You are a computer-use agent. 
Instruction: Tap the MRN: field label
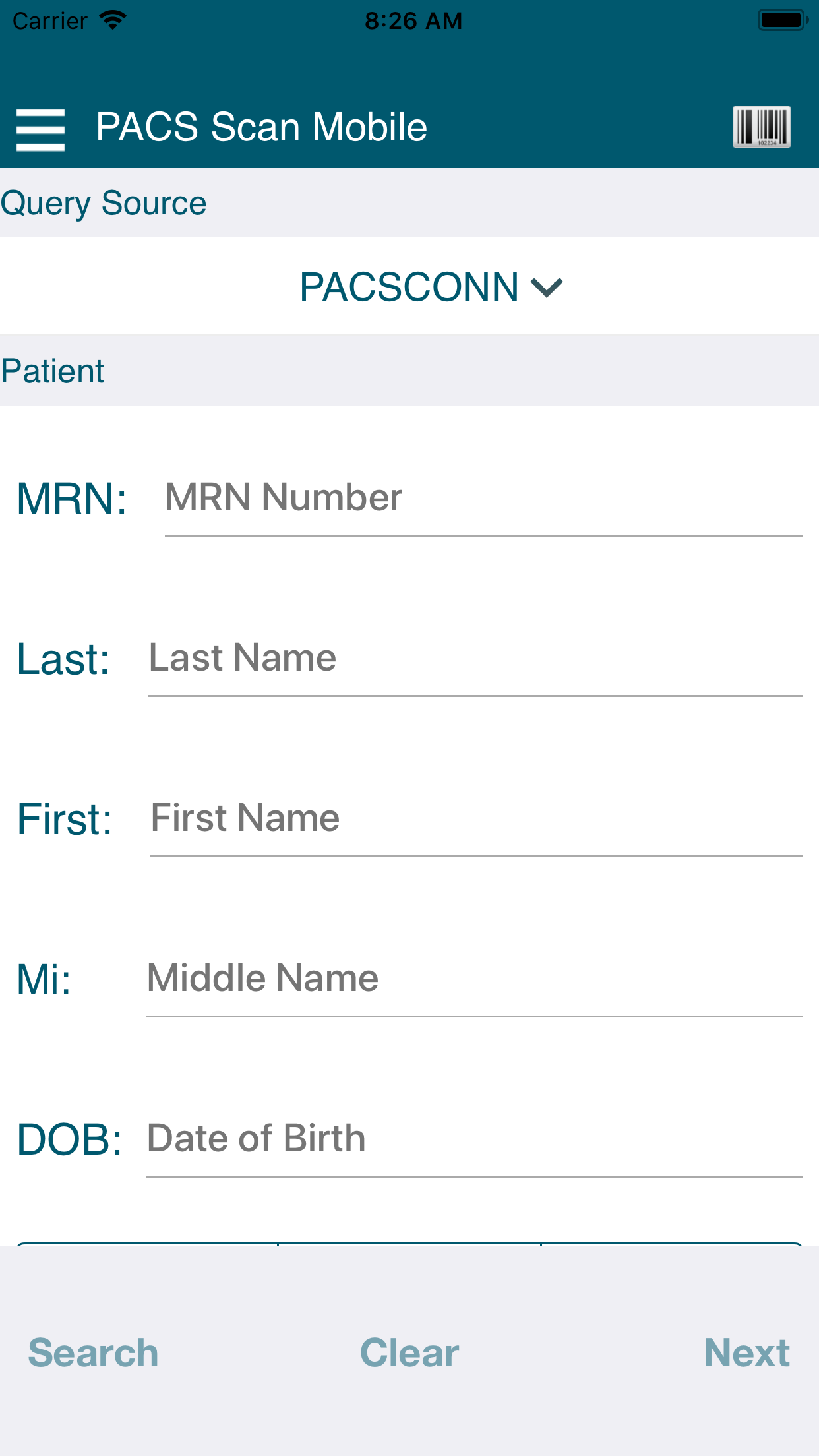click(x=72, y=499)
